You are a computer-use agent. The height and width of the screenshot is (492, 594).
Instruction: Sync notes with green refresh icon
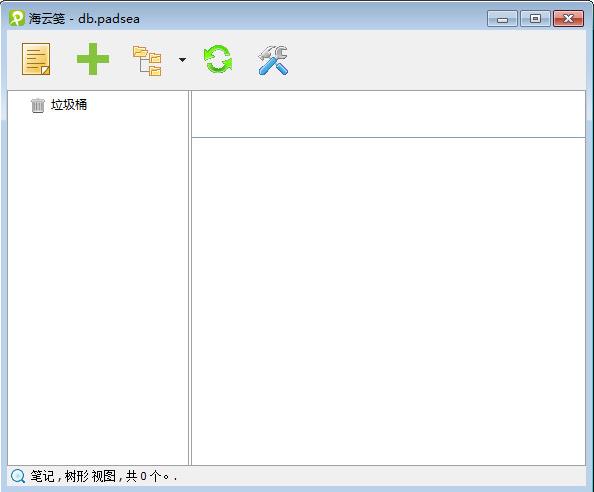[218, 59]
